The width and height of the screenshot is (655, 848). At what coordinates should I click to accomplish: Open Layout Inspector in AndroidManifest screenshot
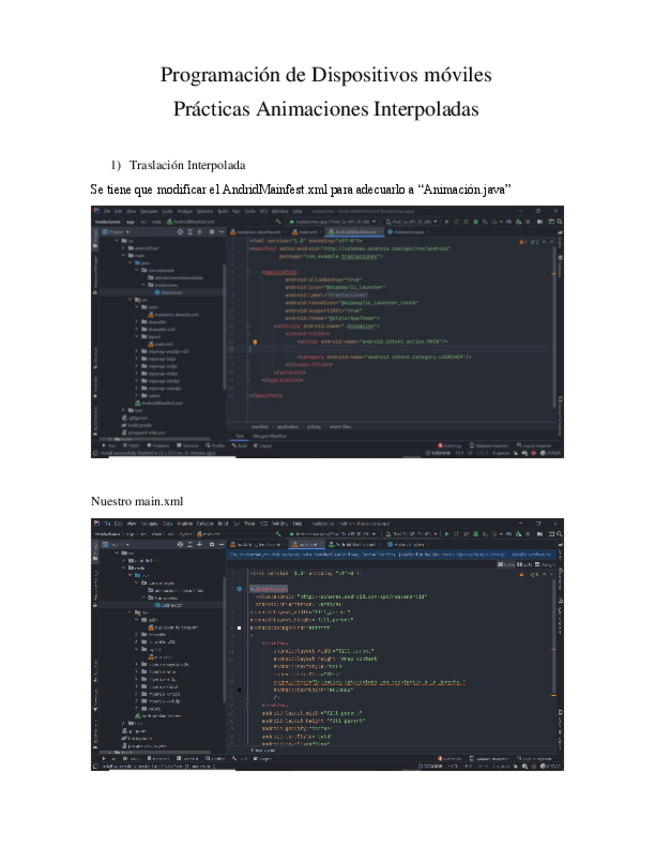coord(534,446)
